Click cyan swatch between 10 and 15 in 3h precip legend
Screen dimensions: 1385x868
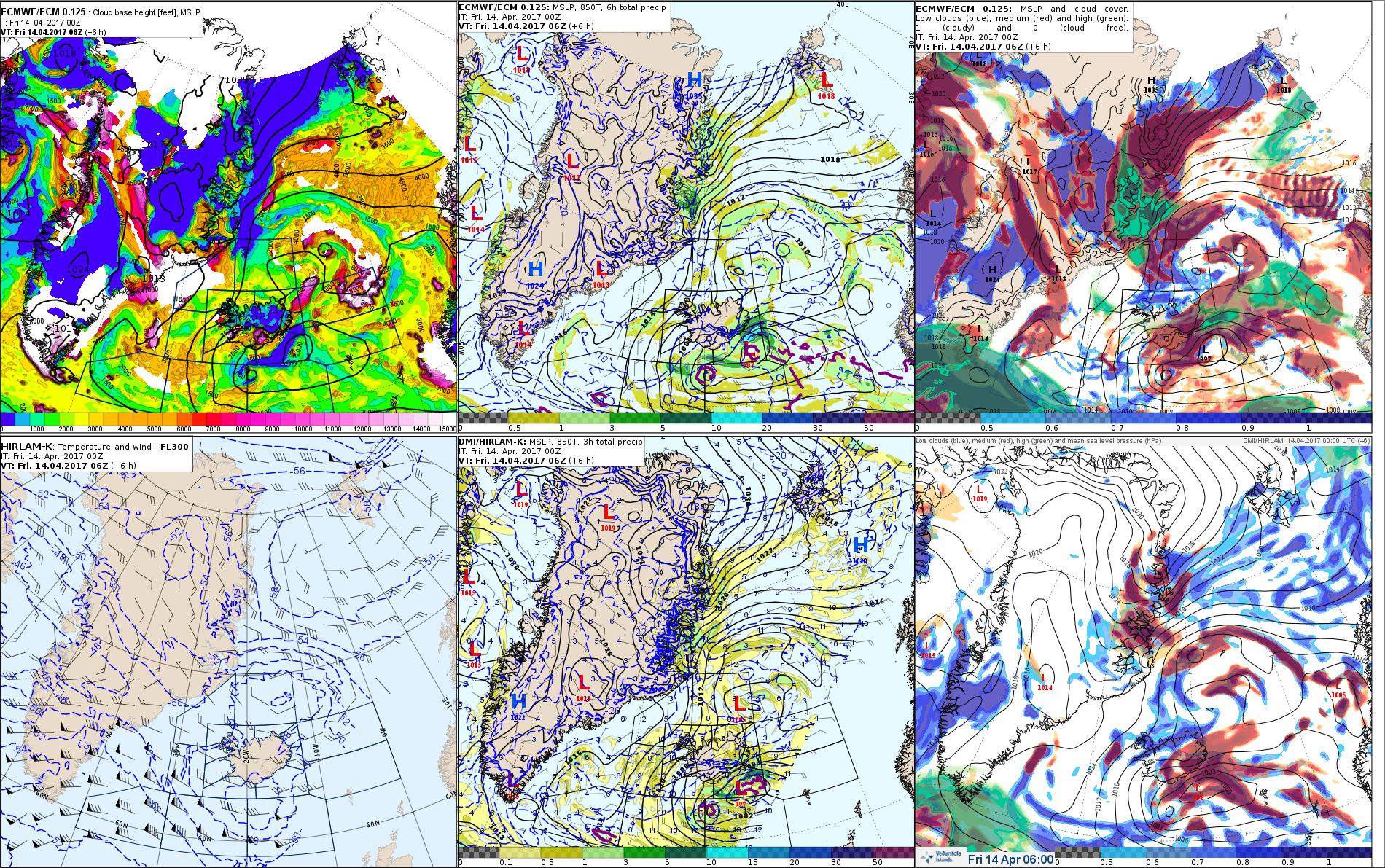click(725, 852)
